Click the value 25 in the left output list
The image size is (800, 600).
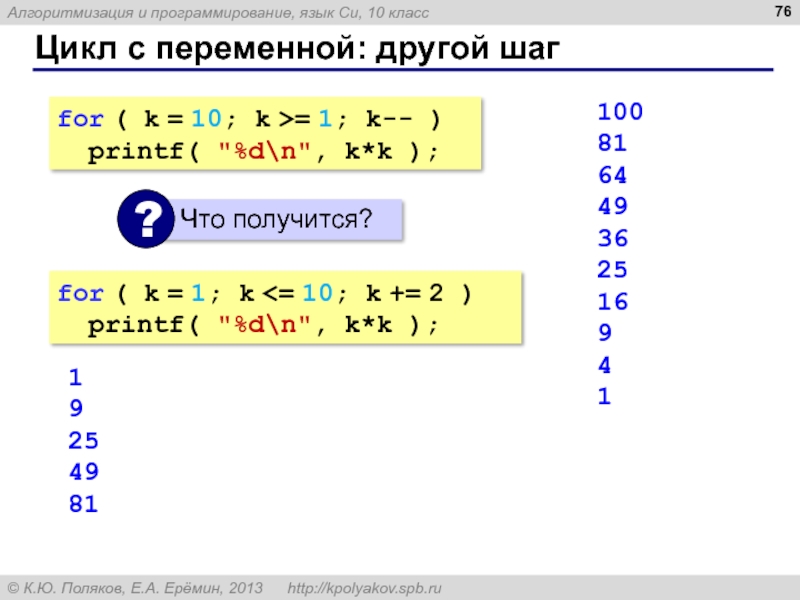pyautogui.click(x=83, y=441)
